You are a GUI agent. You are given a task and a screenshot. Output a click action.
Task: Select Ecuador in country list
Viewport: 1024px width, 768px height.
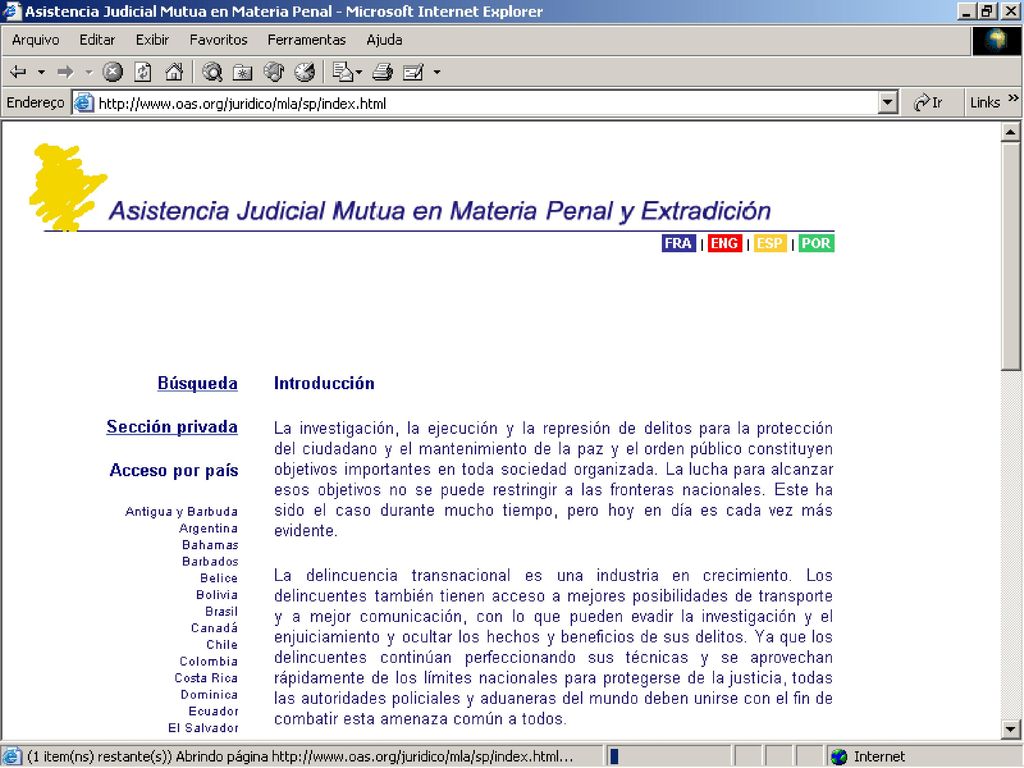click(213, 711)
